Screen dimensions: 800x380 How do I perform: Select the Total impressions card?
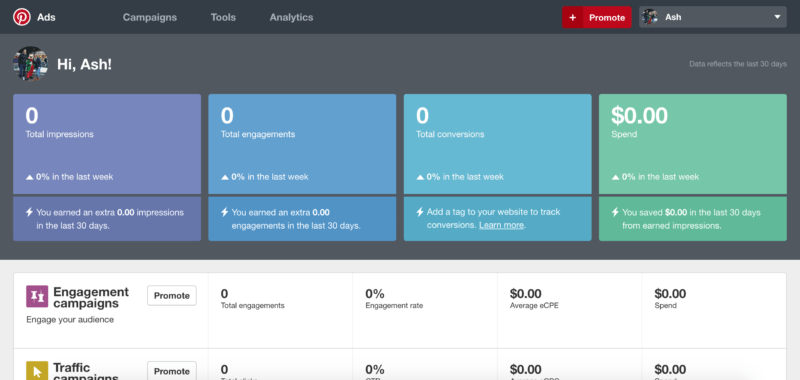tap(107, 144)
